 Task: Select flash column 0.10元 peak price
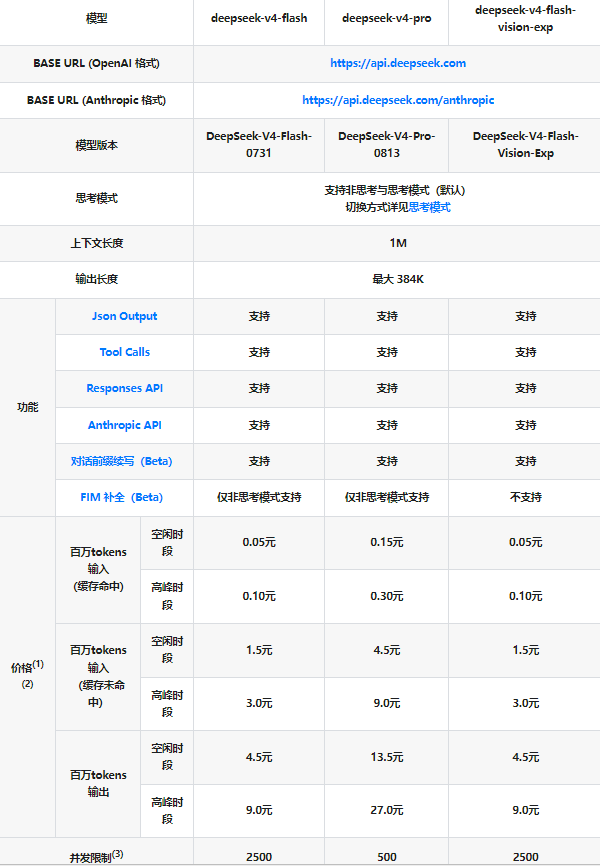click(259, 596)
